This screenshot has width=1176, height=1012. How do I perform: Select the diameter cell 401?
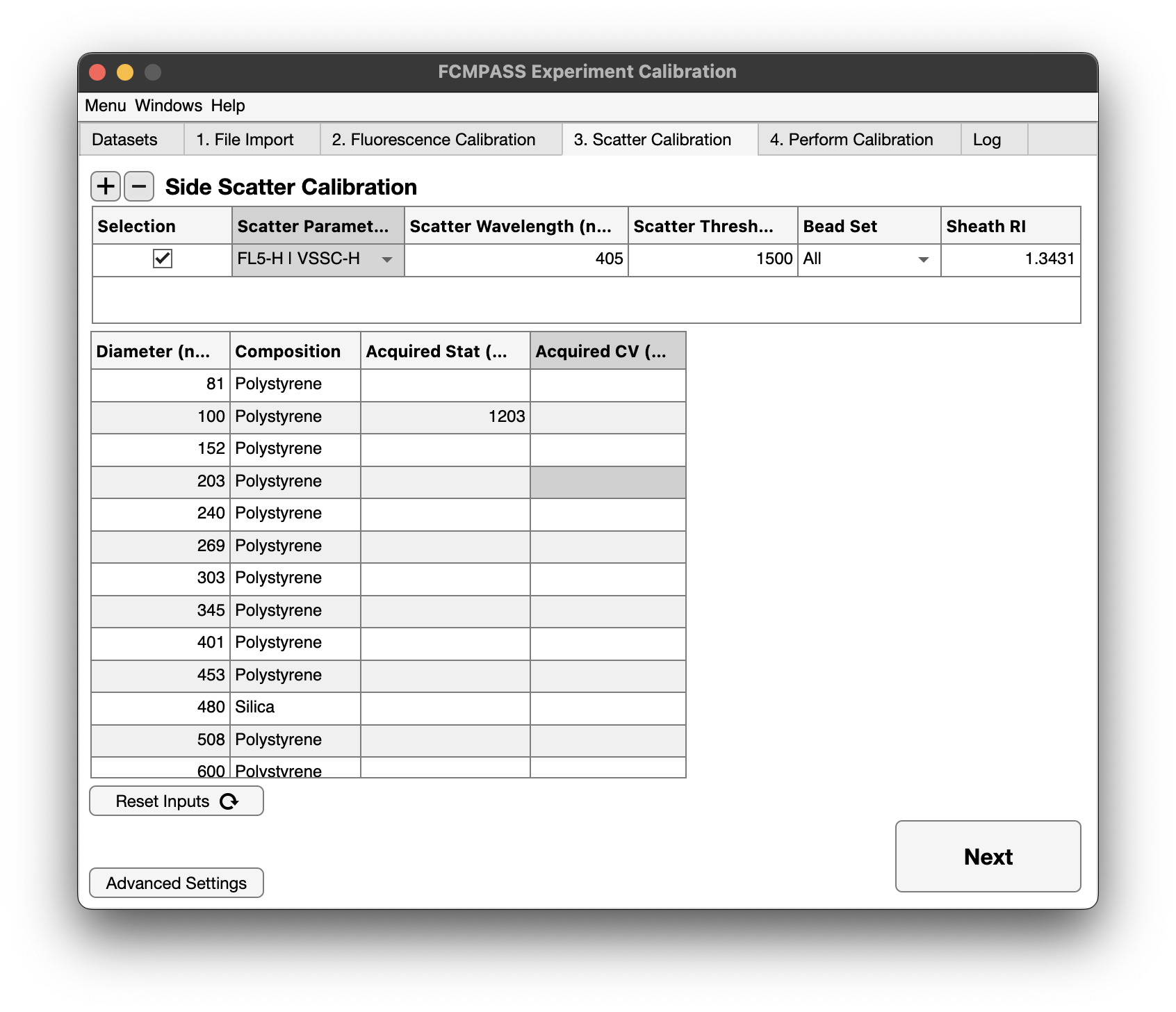click(160, 643)
